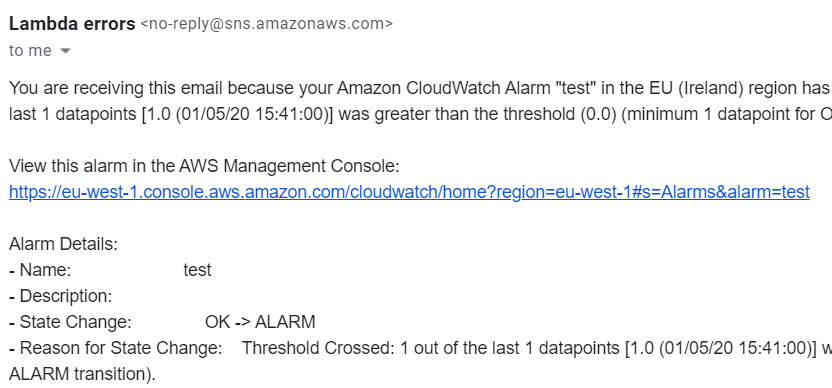Select the alarm name value "test" under Alarm Details

click(x=197, y=270)
